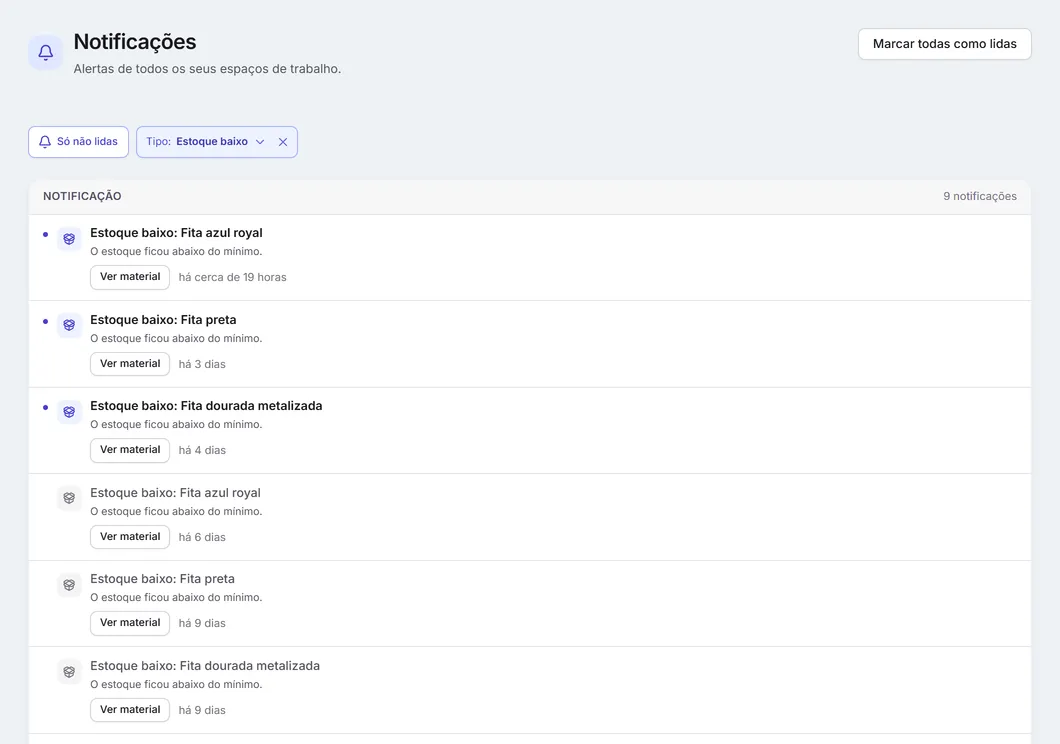
Task: Click Ver material for Fita preta, há 9 dias
Action: [130, 623]
